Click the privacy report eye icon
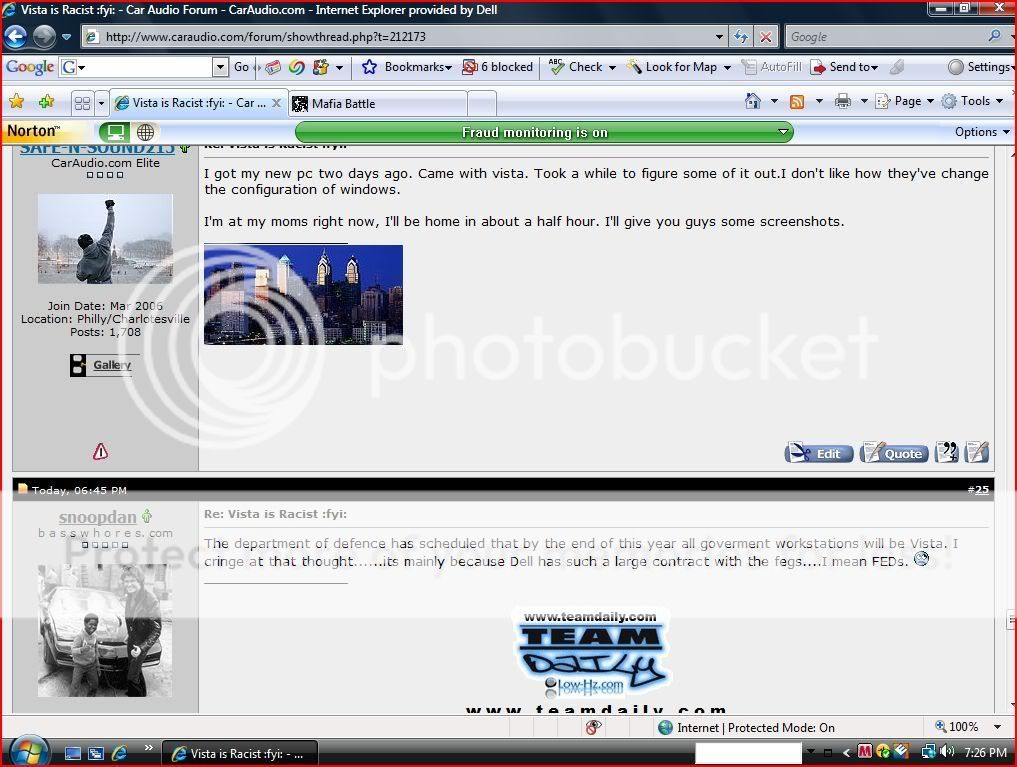 [x=593, y=727]
